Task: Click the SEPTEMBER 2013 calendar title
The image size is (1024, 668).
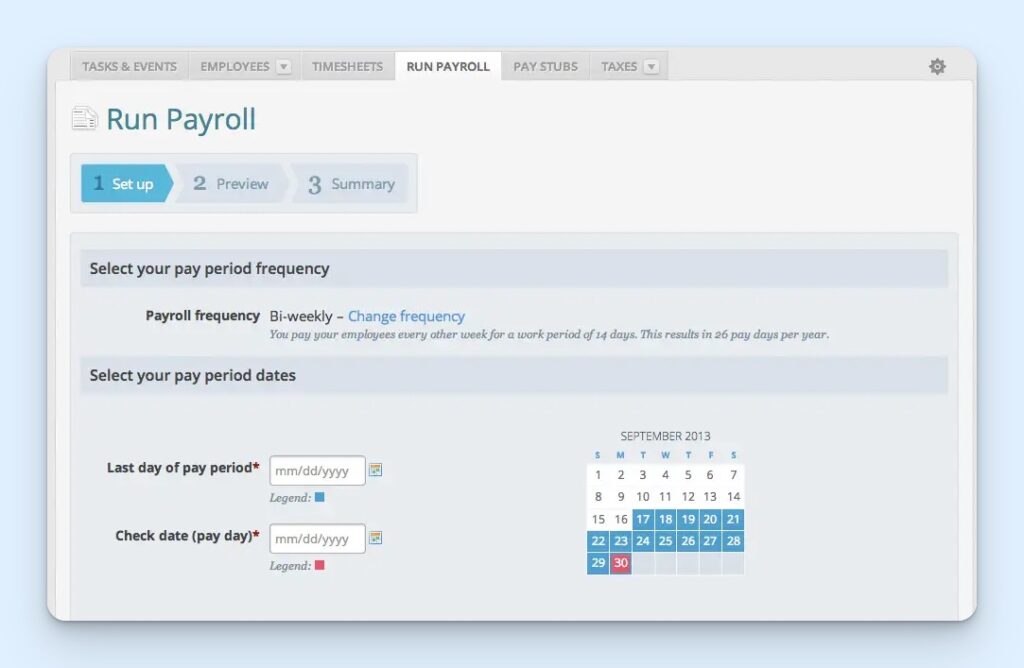Action: click(x=665, y=436)
